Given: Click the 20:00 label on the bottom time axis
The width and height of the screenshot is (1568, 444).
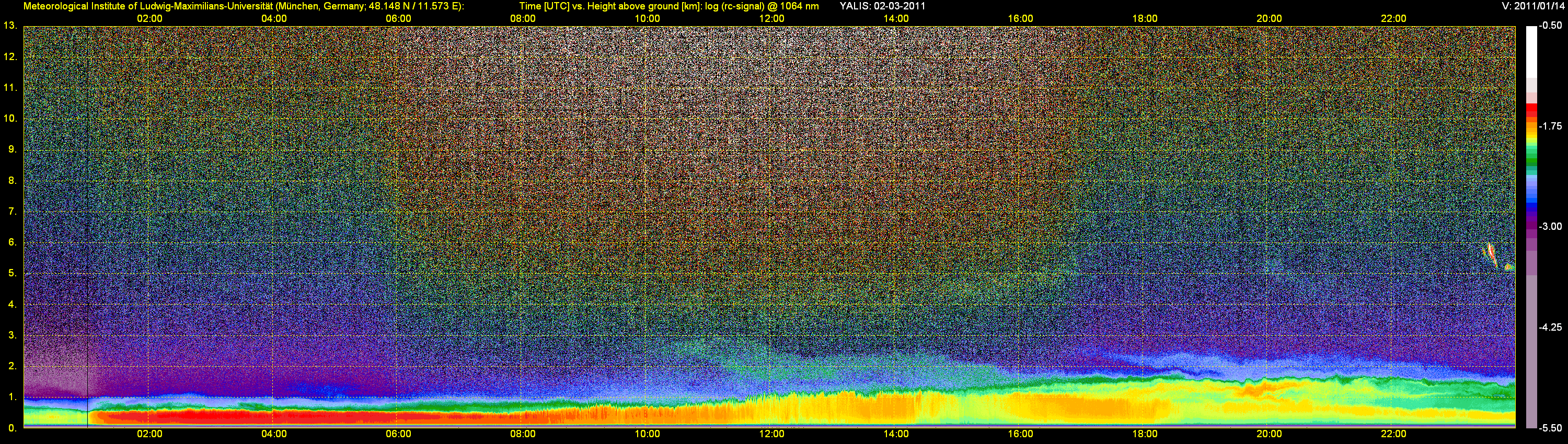Looking at the screenshot, I should [1269, 434].
